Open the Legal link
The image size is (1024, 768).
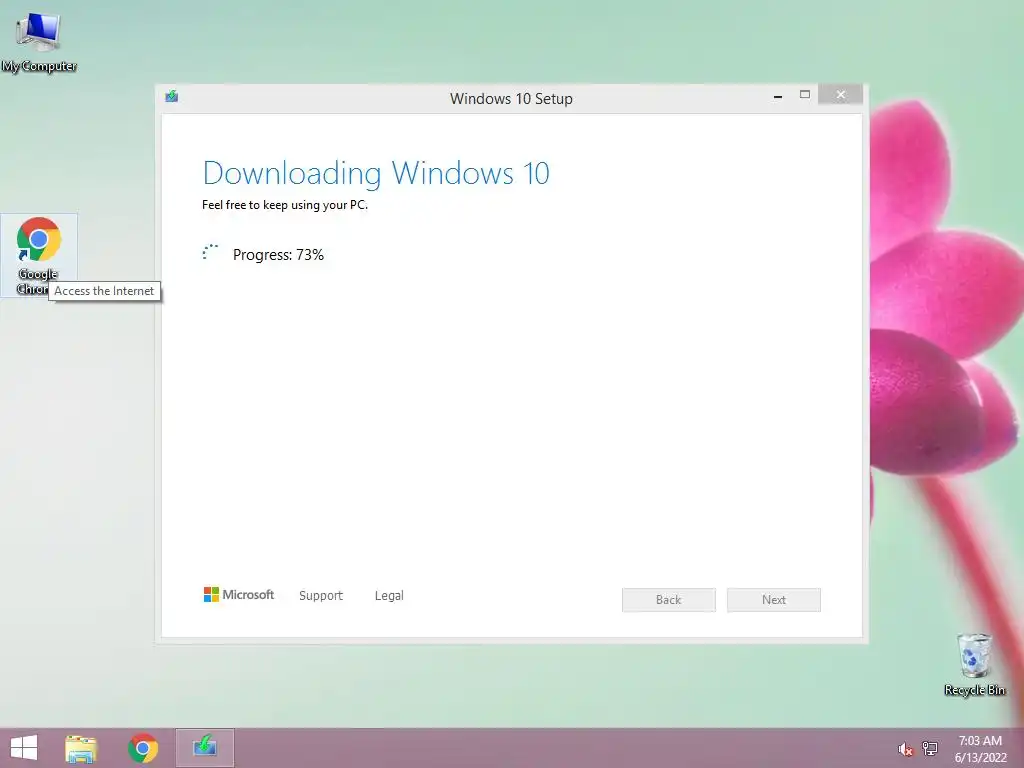coord(389,596)
